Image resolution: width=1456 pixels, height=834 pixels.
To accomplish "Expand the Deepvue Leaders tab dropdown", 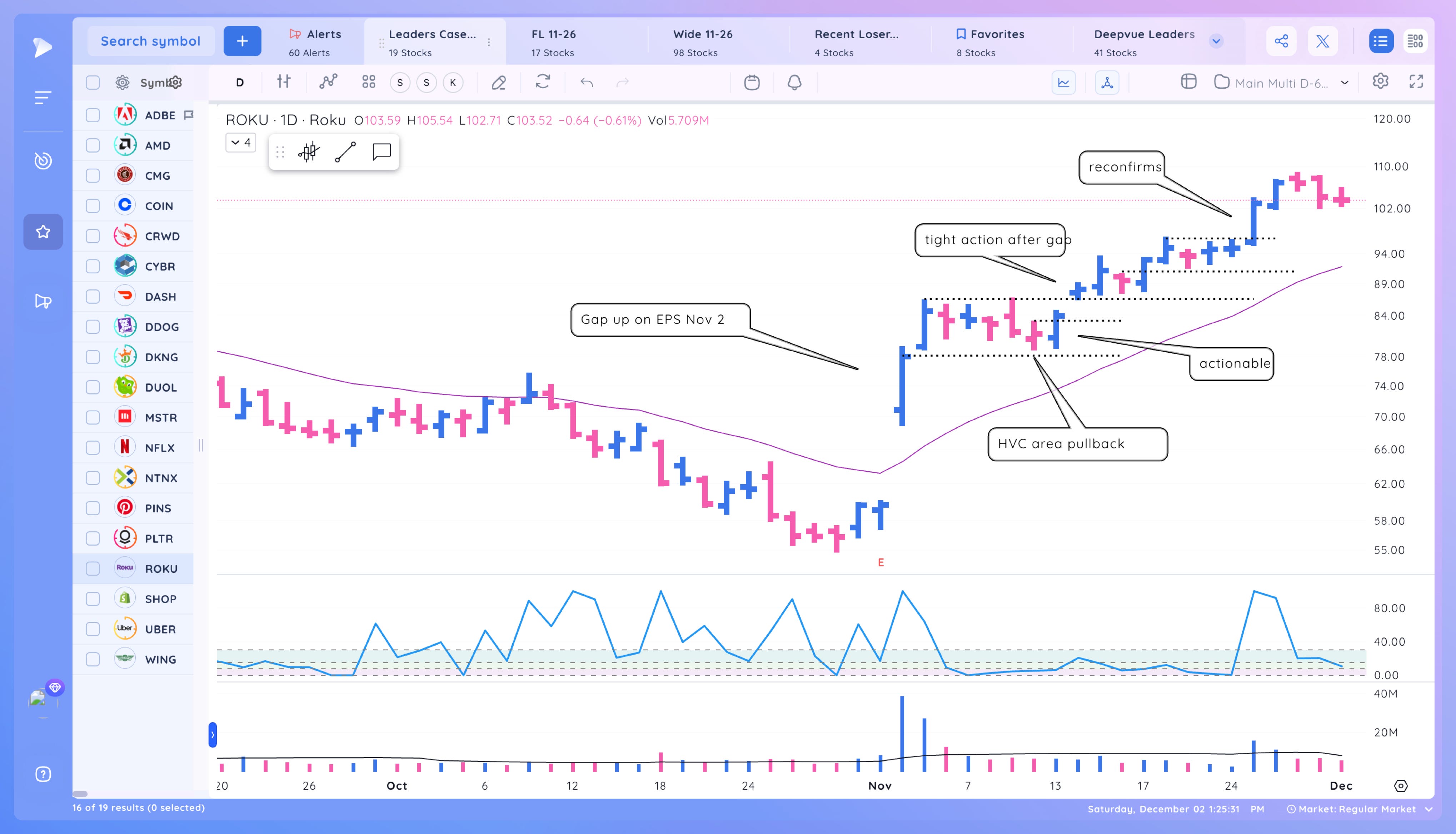I will [x=1216, y=41].
